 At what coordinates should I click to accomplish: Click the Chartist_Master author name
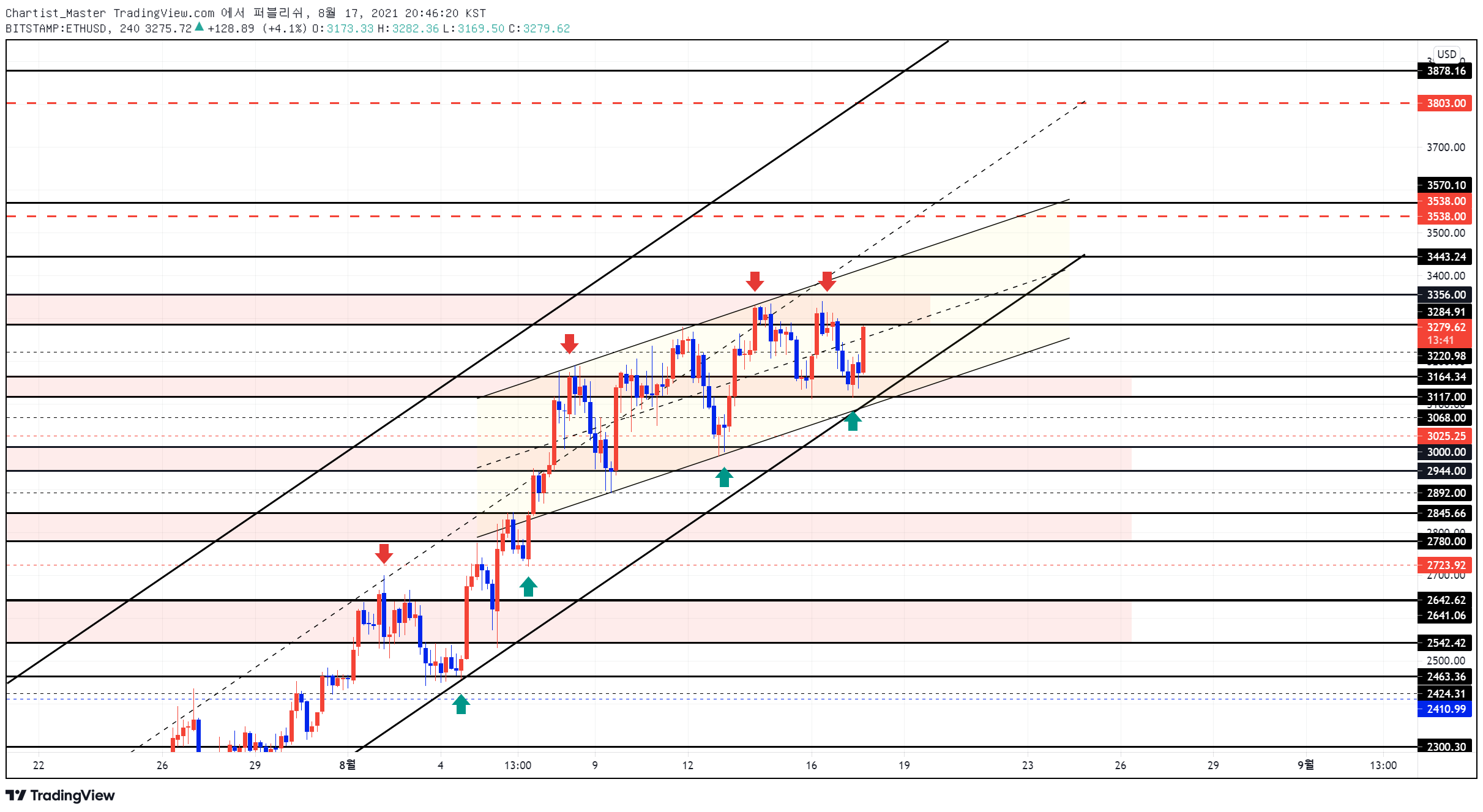coord(56,13)
